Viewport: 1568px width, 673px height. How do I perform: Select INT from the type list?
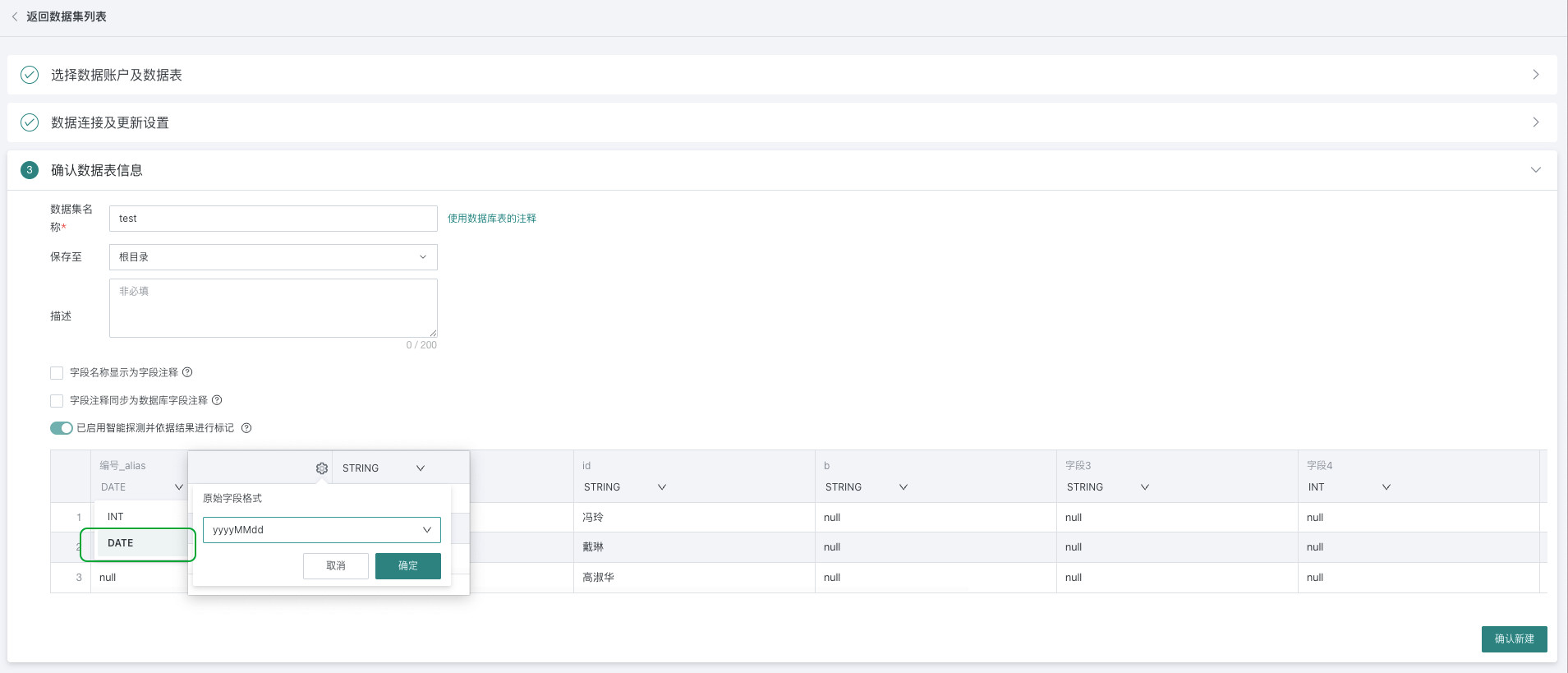point(116,517)
